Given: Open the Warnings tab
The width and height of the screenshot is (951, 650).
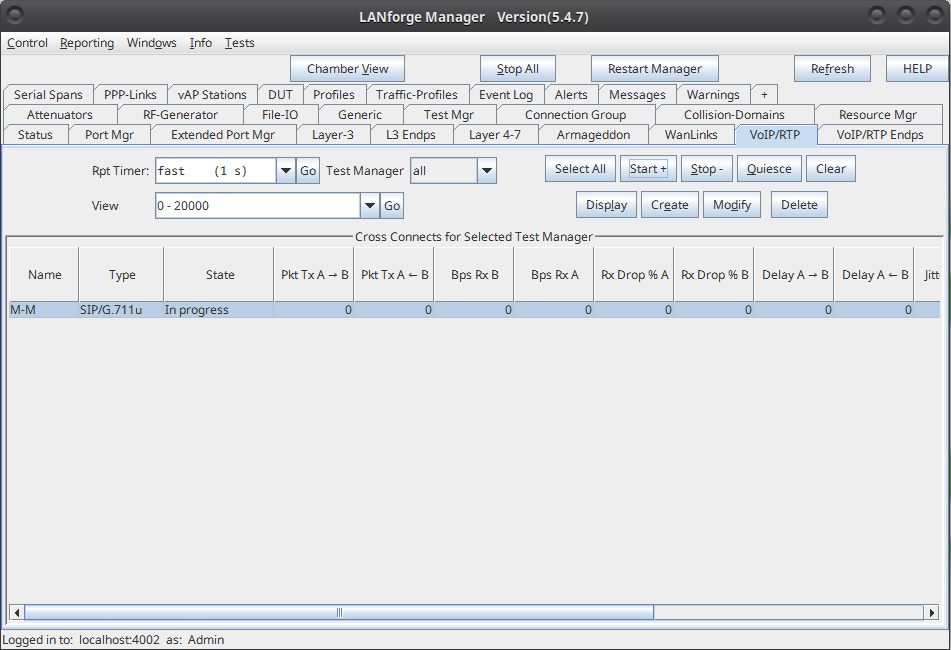Looking at the screenshot, I should 713,95.
